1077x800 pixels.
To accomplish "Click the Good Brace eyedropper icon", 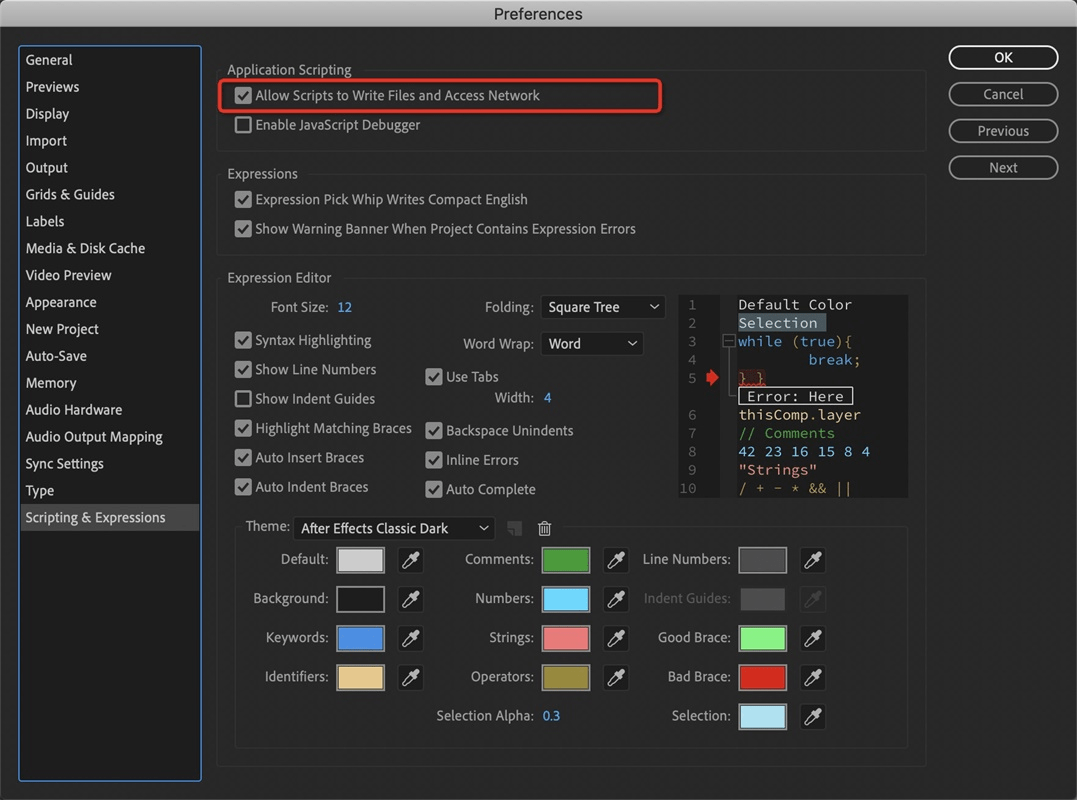I will coord(813,638).
